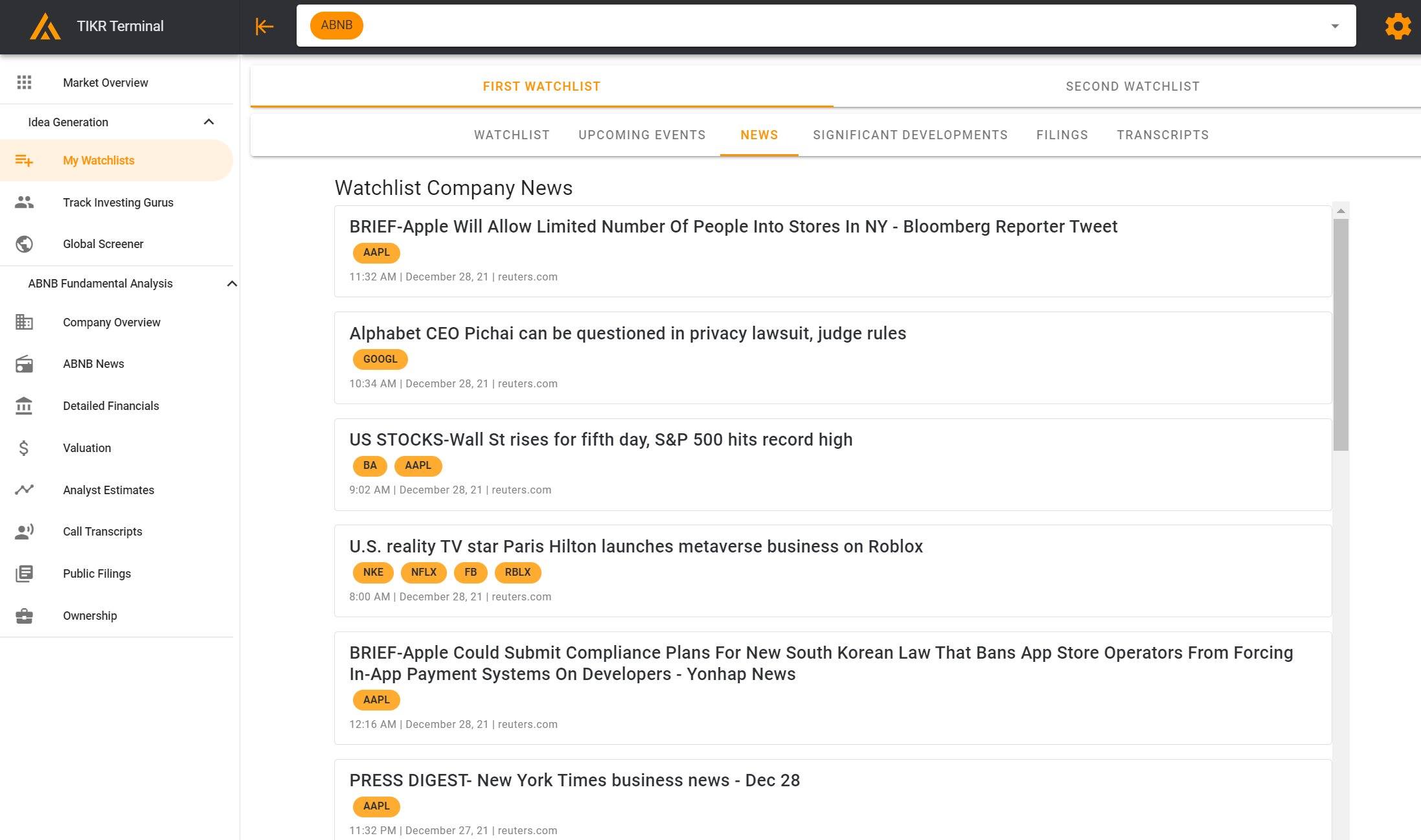Open the Wall St rises fifth day headline

coord(601,440)
